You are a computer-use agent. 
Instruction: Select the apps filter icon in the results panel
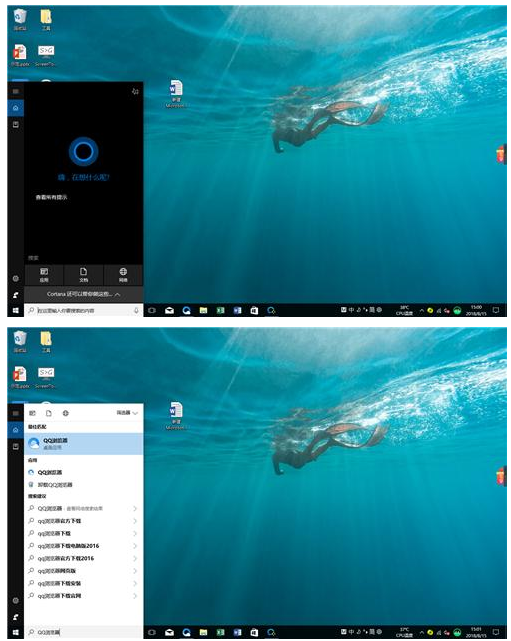click(x=33, y=413)
